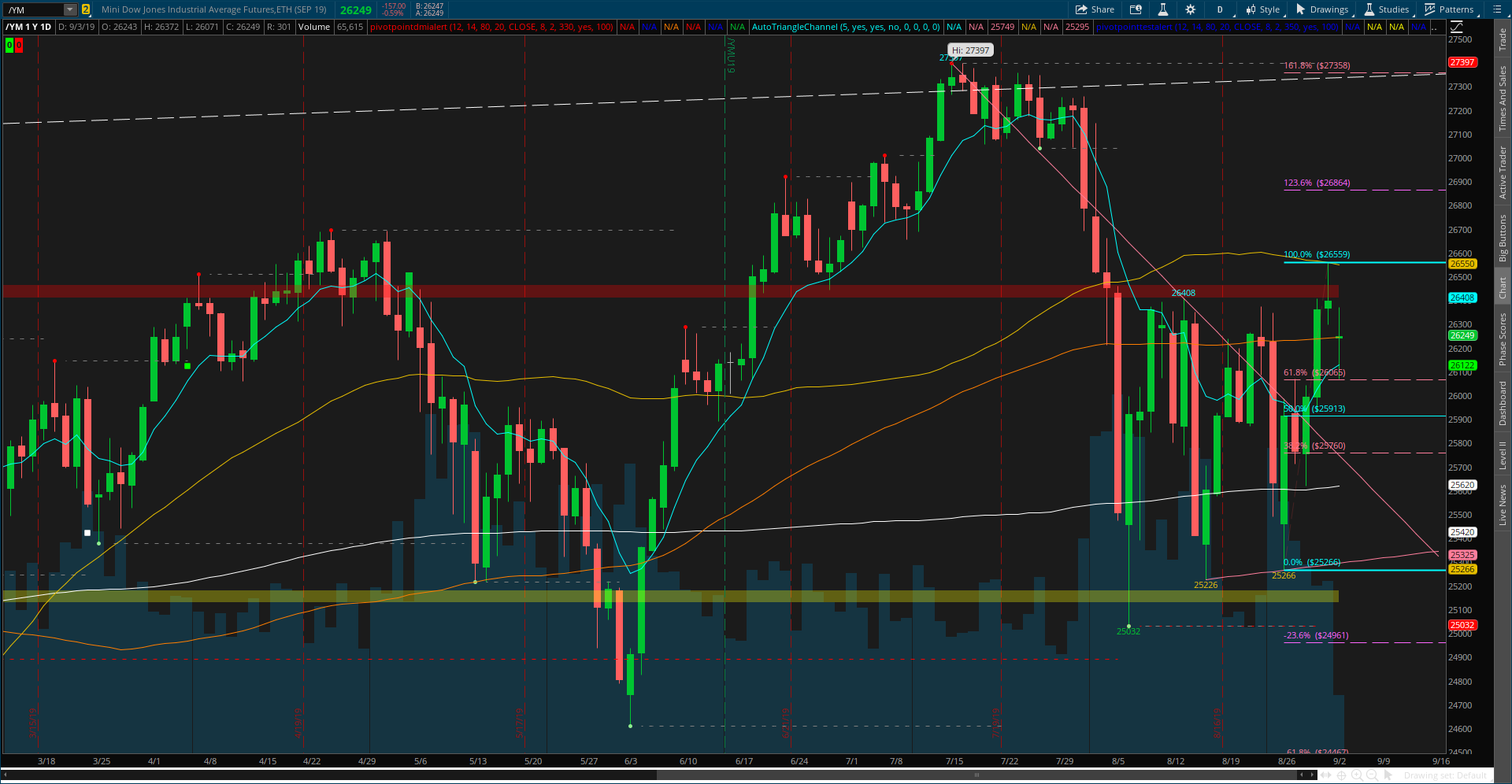Open the flask icon in top toolbar
Viewport: 1512px width, 784px height.
pyautogui.click(x=1162, y=9)
